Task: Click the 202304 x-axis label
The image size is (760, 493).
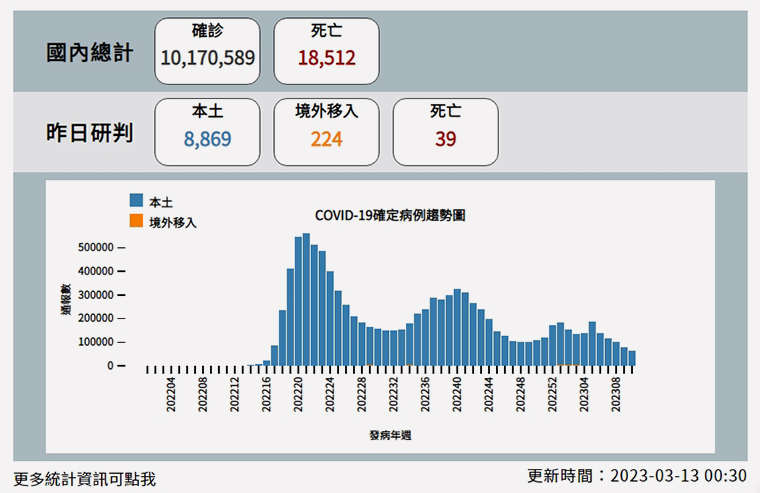Action: pos(584,395)
